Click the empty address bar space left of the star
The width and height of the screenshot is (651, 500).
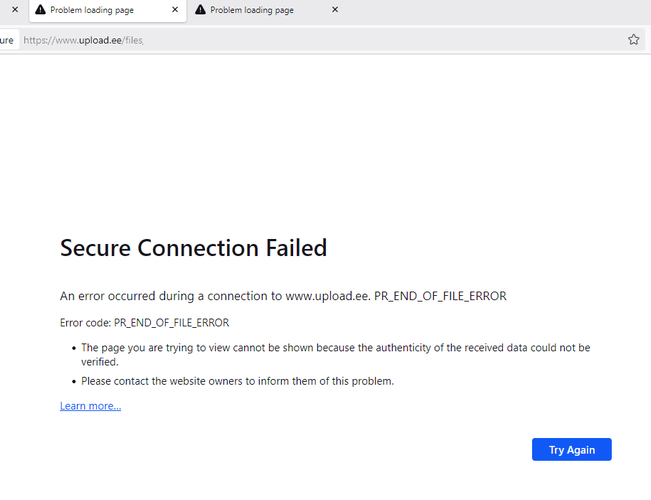(382, 40)
